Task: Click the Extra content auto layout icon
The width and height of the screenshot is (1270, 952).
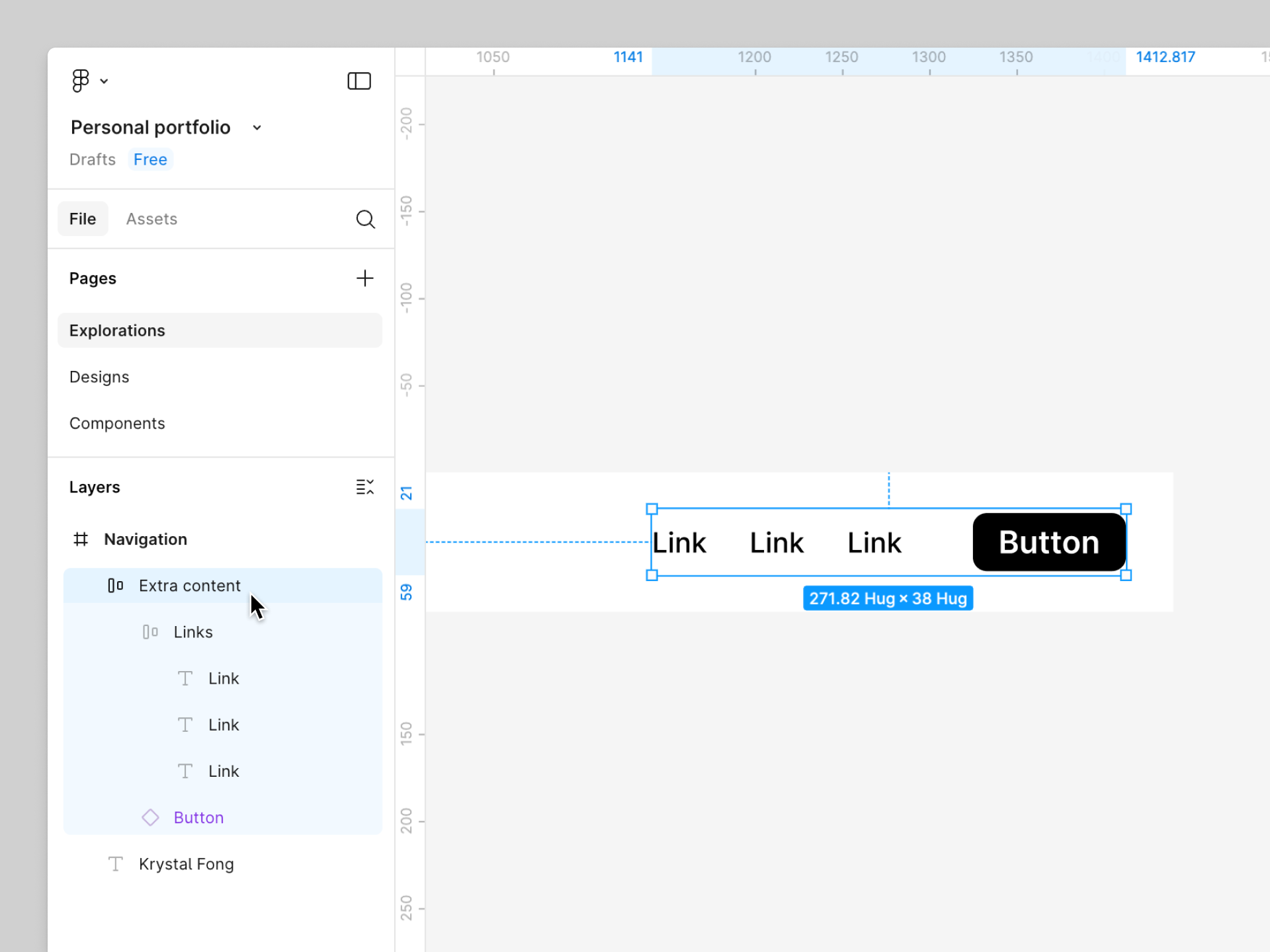Action: point(115,586)
